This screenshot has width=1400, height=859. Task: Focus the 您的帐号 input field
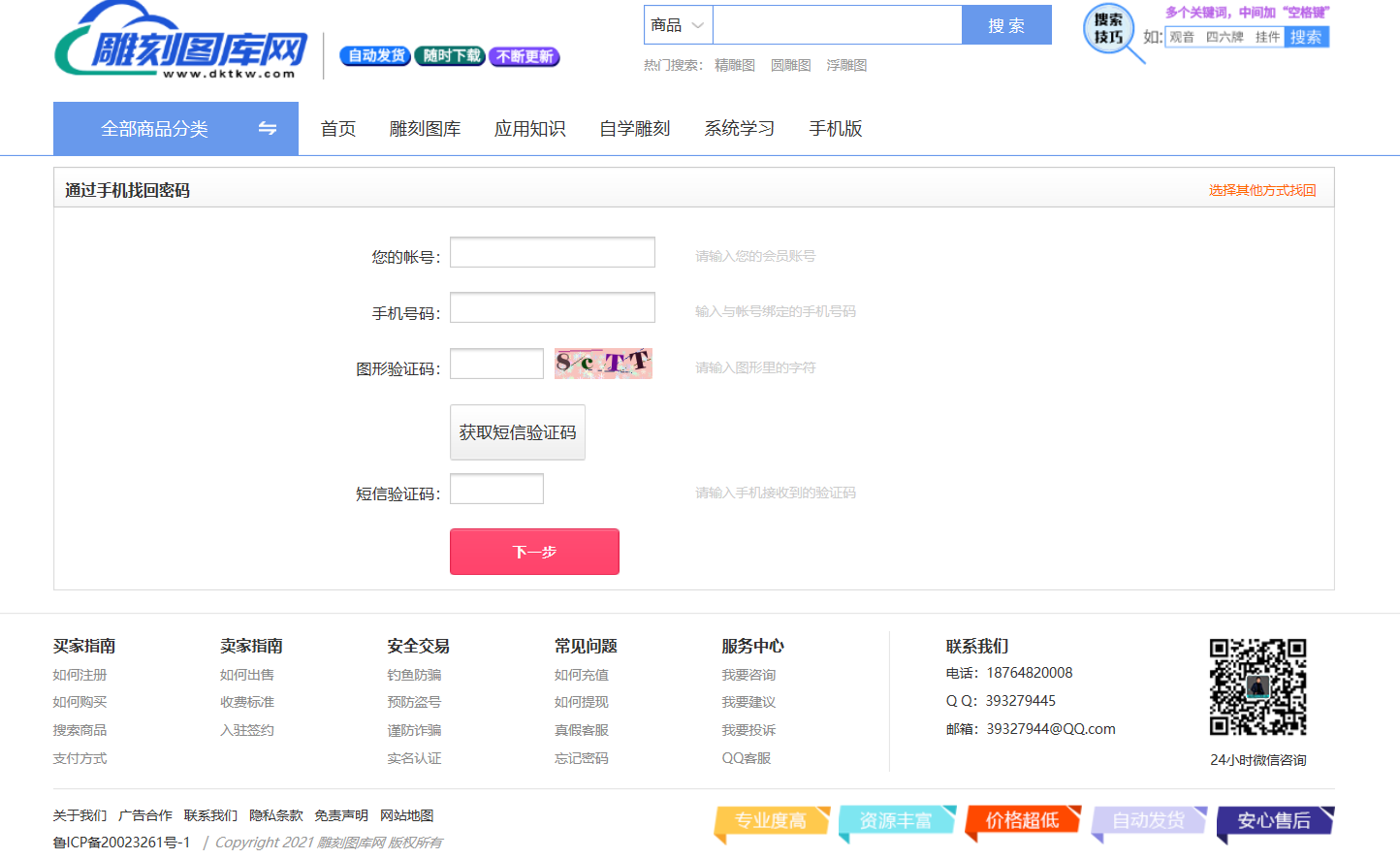point(553,252)
